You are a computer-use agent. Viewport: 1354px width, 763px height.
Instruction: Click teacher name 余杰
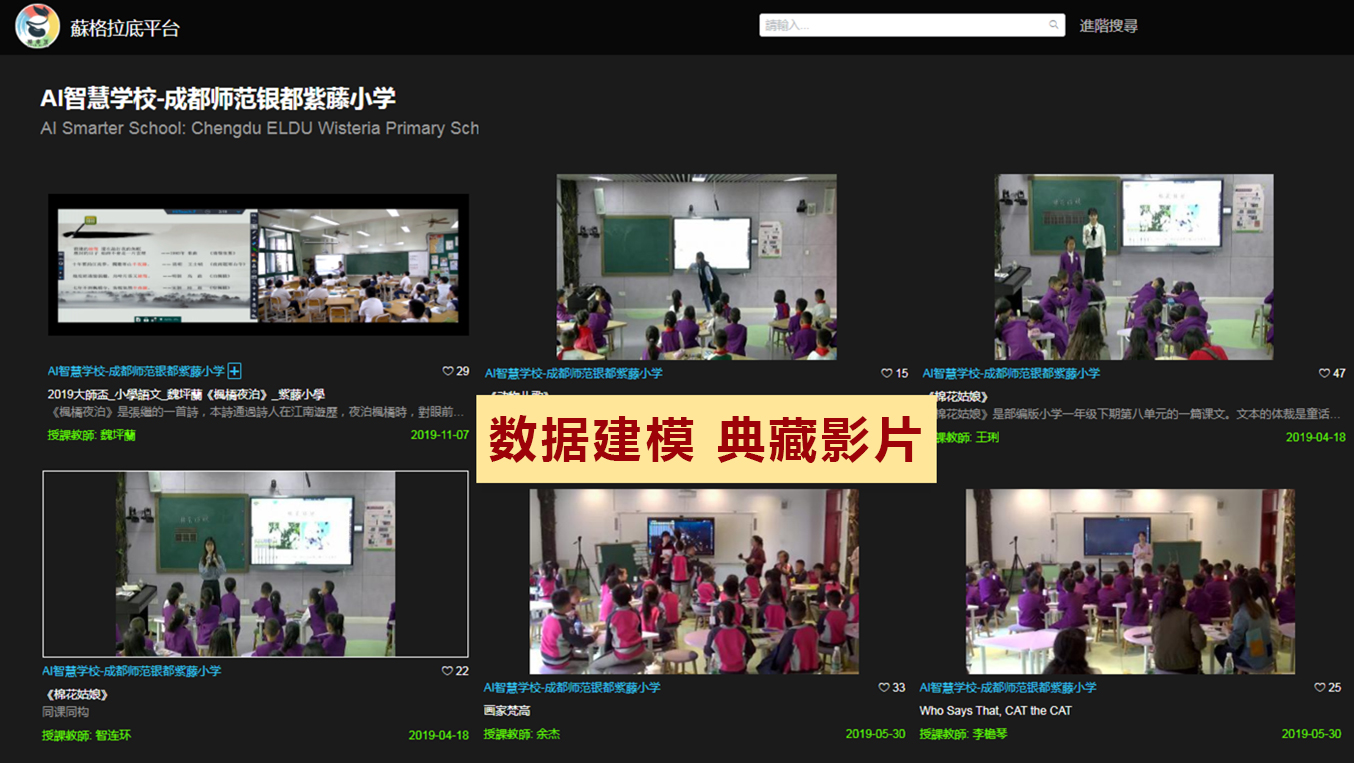point(547,734)
